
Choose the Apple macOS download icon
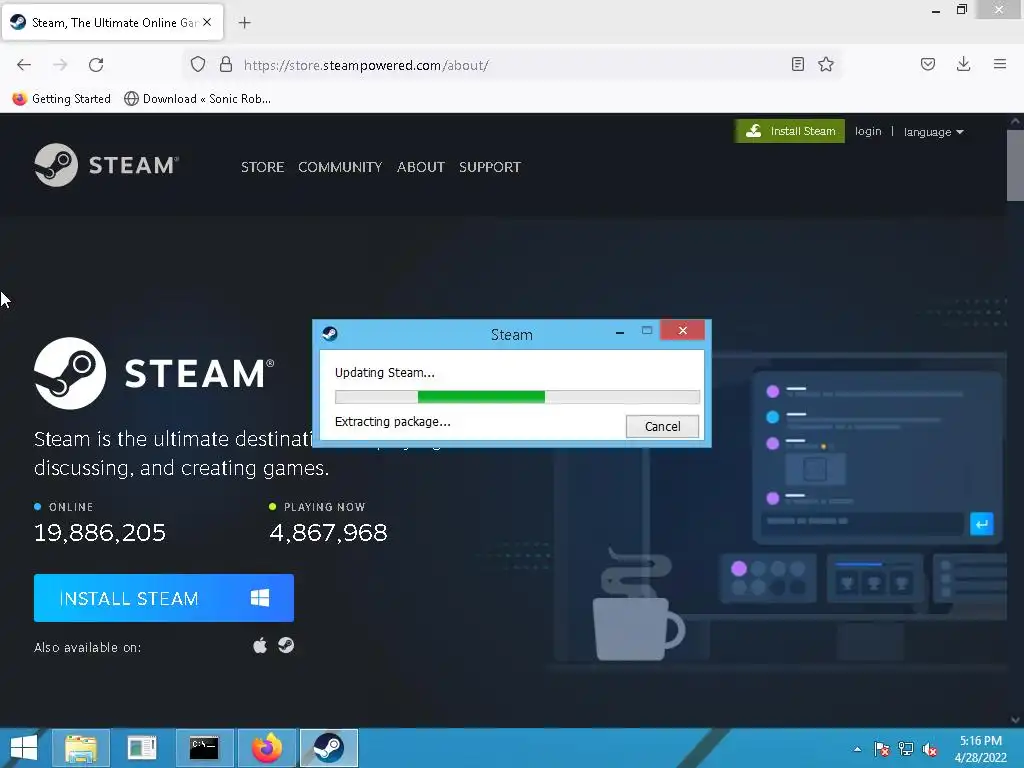click(x=260, y=646)
